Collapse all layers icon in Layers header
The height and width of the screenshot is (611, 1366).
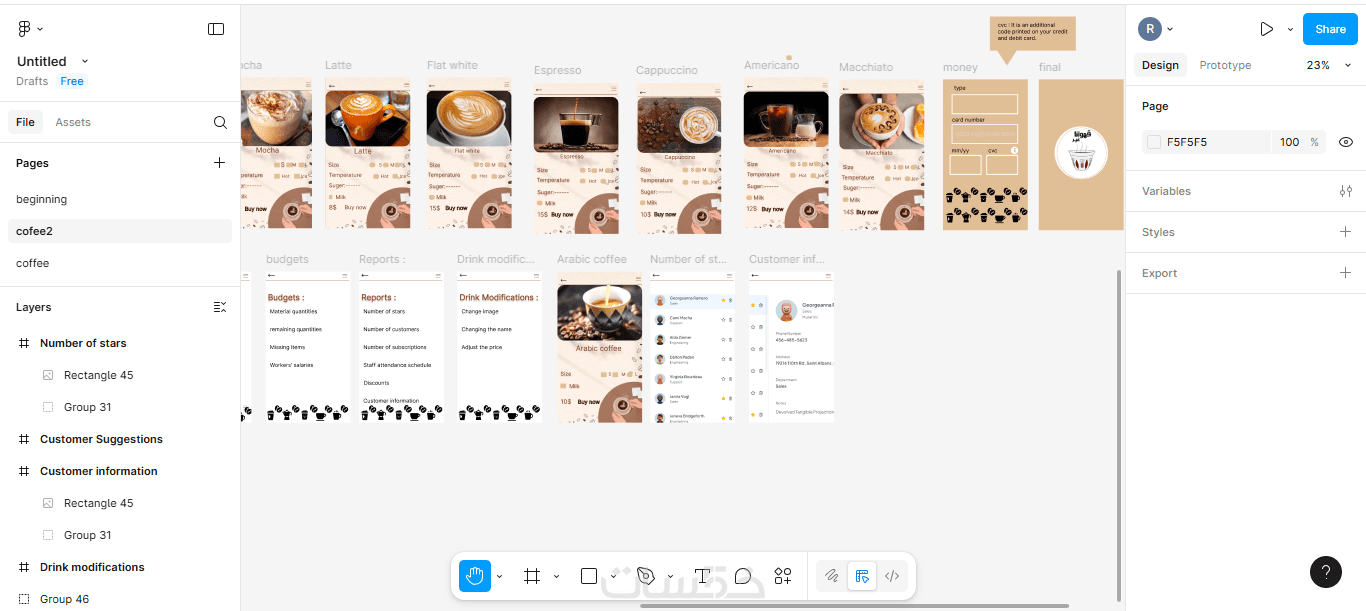(x=220, y=307)
